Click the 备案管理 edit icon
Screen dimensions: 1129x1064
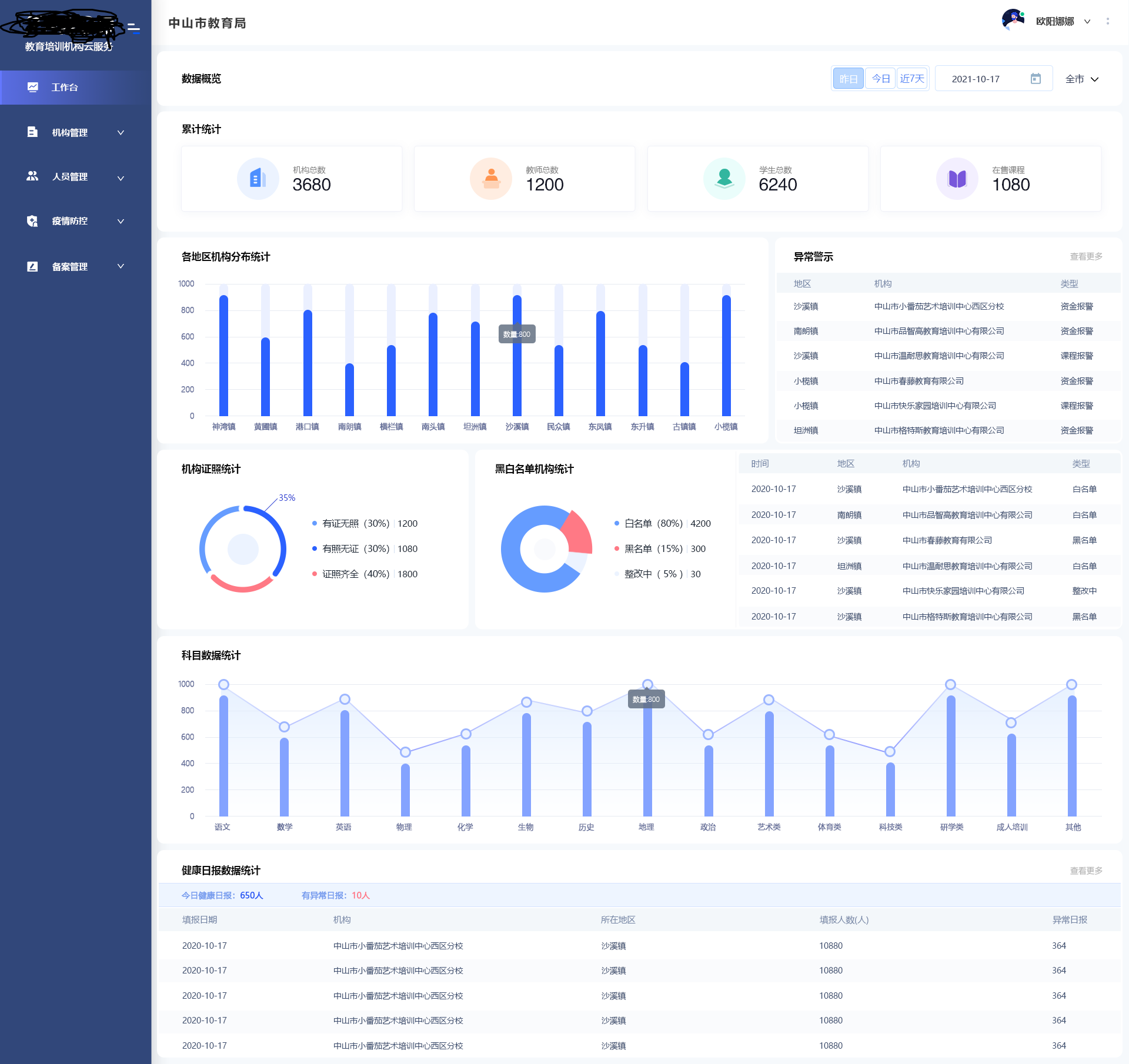click(32, 266)
